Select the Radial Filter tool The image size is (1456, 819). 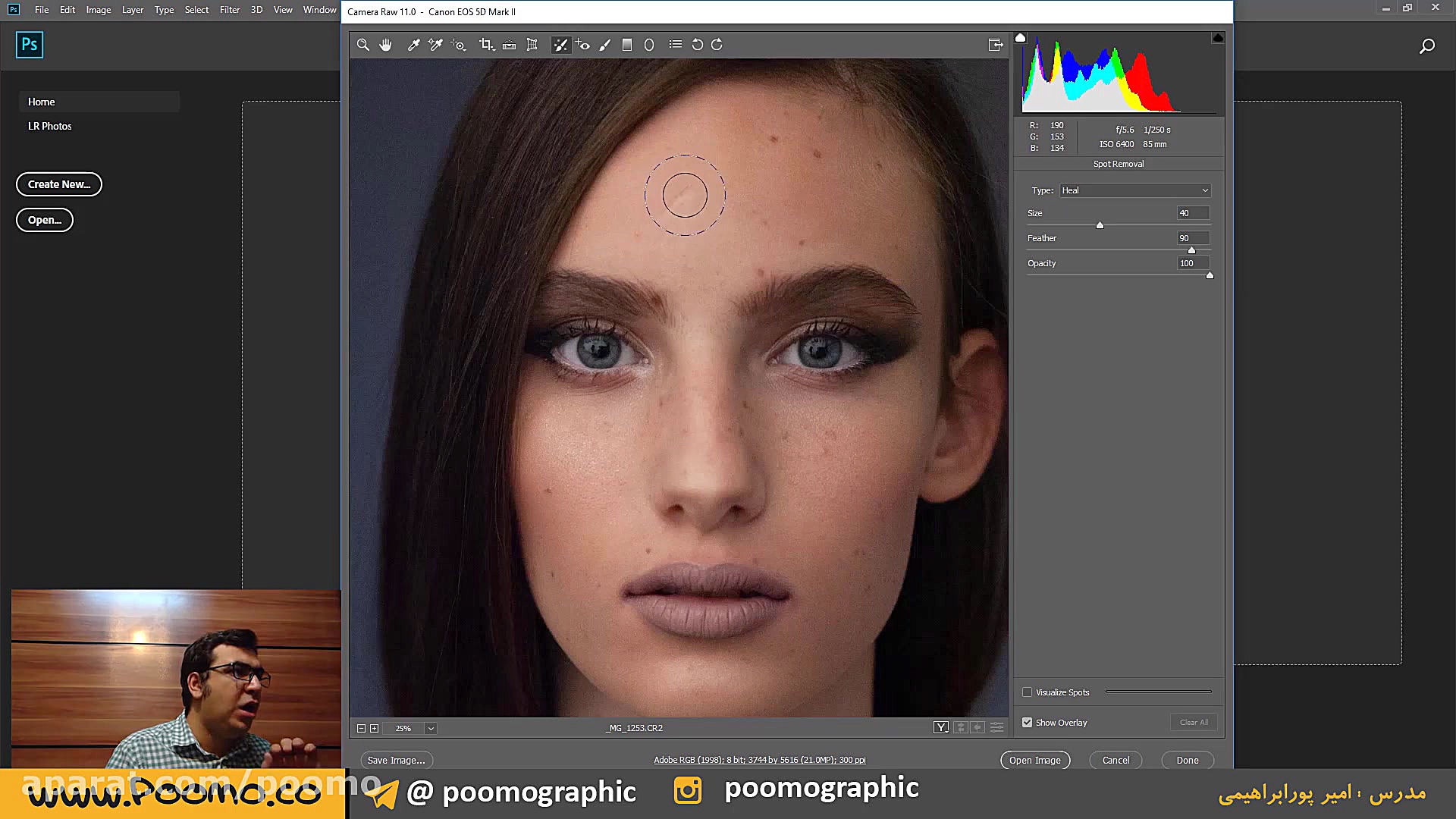click(x=649, y=44)
